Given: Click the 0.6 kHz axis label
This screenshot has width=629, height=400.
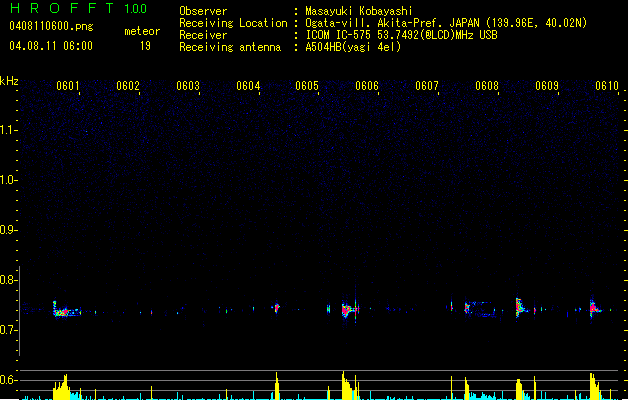Looking at the screenshot, I should [8, 380].
